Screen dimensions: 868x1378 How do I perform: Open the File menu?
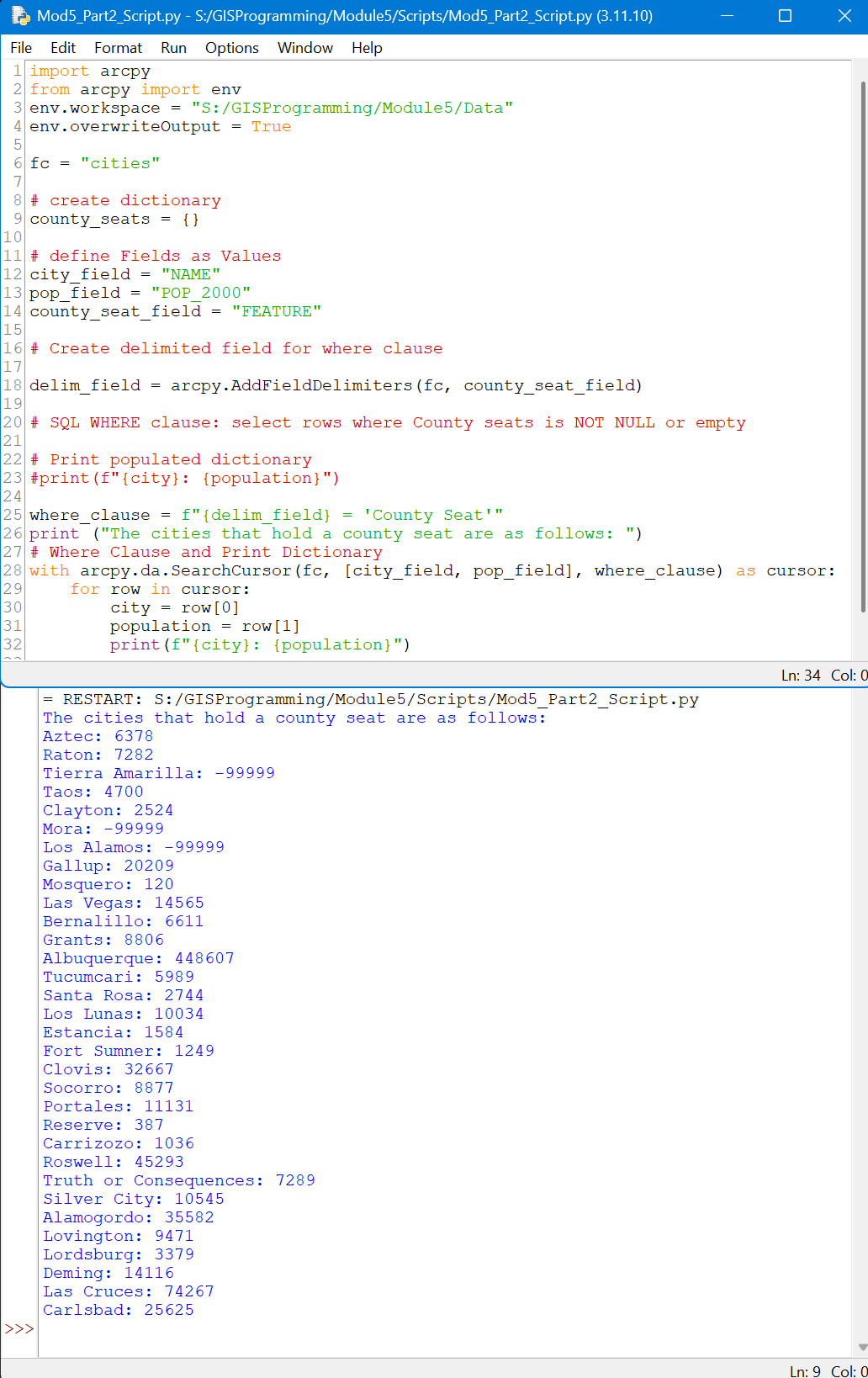(x=21, y=48)
